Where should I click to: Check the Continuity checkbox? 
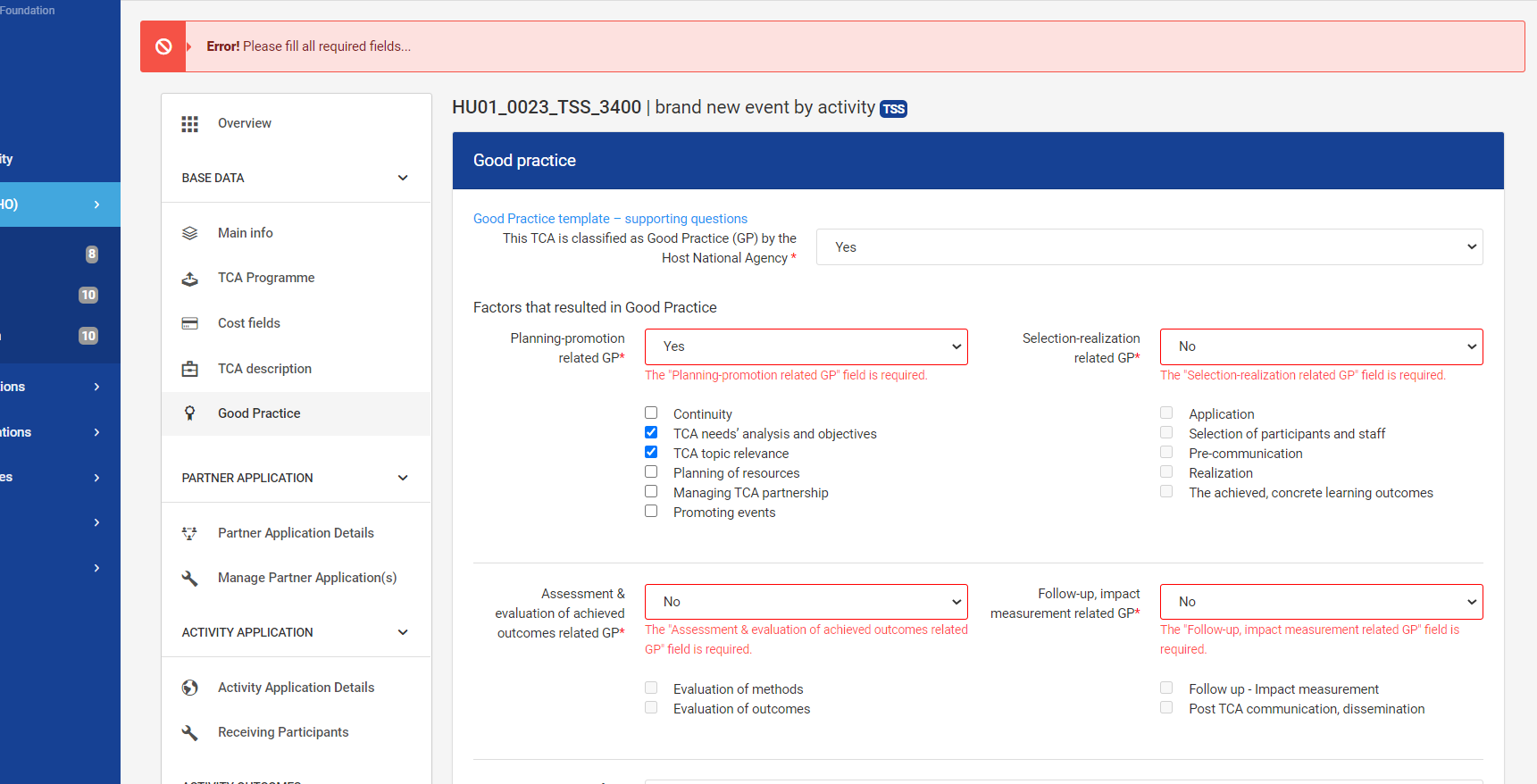(x=651, y=413)
